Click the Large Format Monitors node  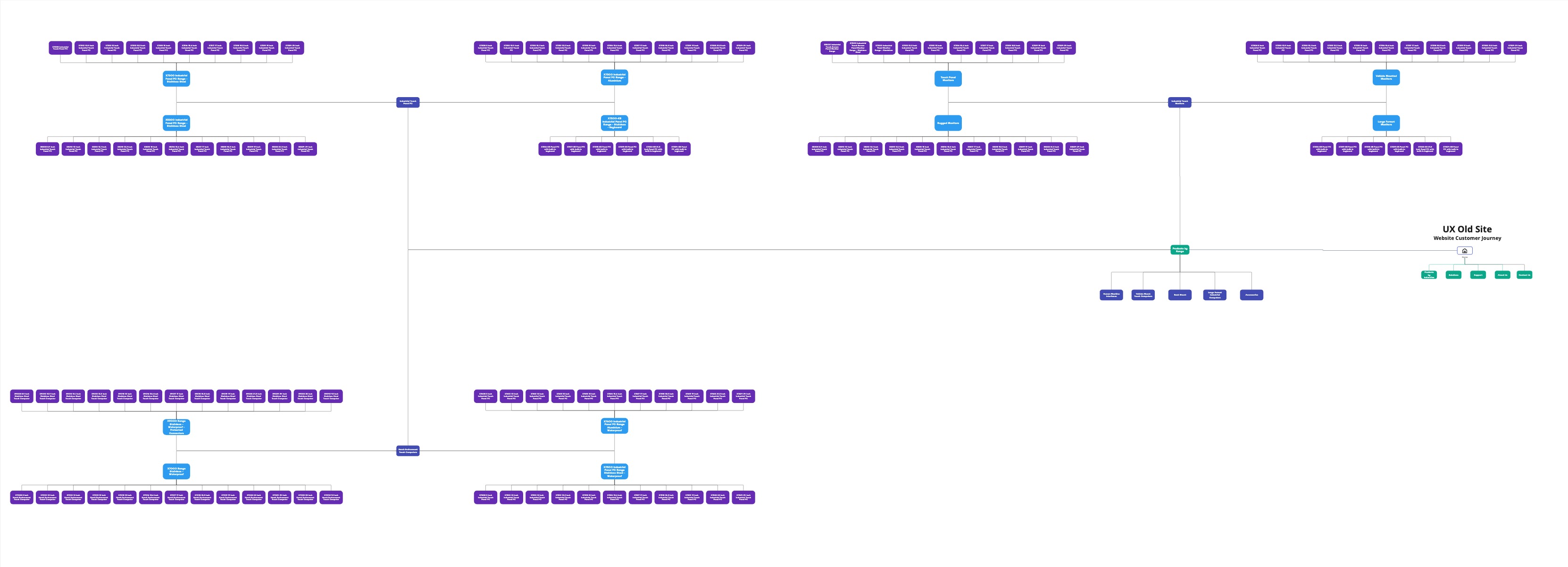click(x=1386, y=123)
